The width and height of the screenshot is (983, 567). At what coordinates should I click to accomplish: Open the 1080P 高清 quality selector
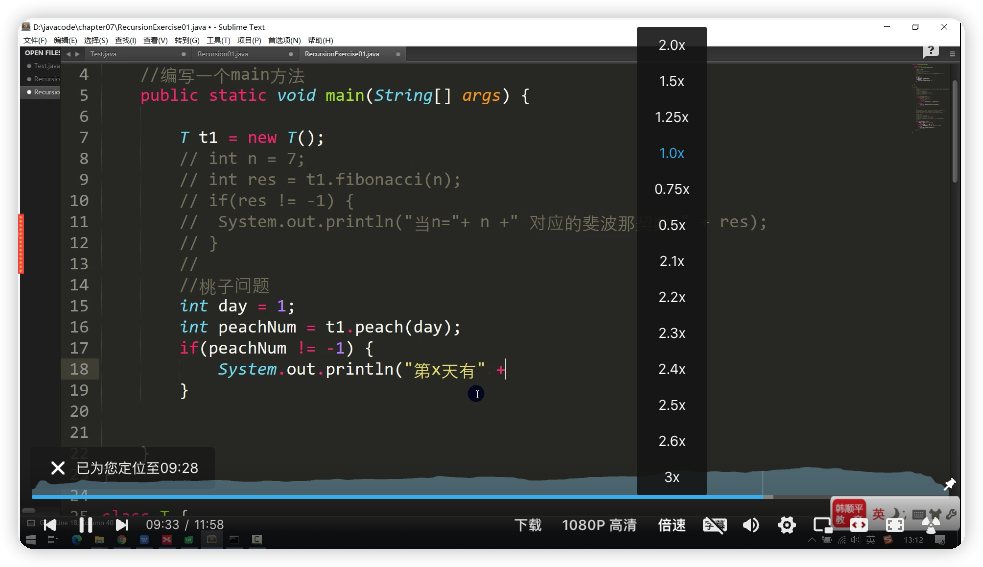click(x=599, y=525)
